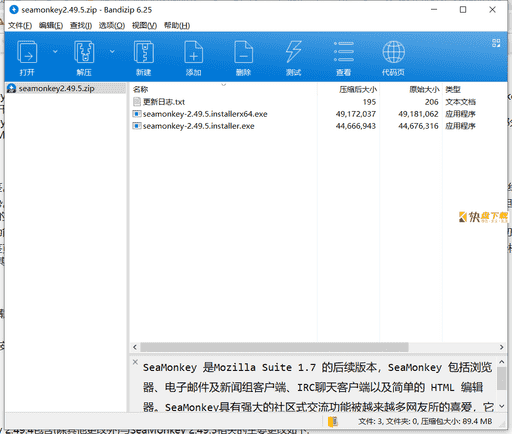Click the New archive (新建) icon
The image size is (512, 434).
tap(144, 52)
